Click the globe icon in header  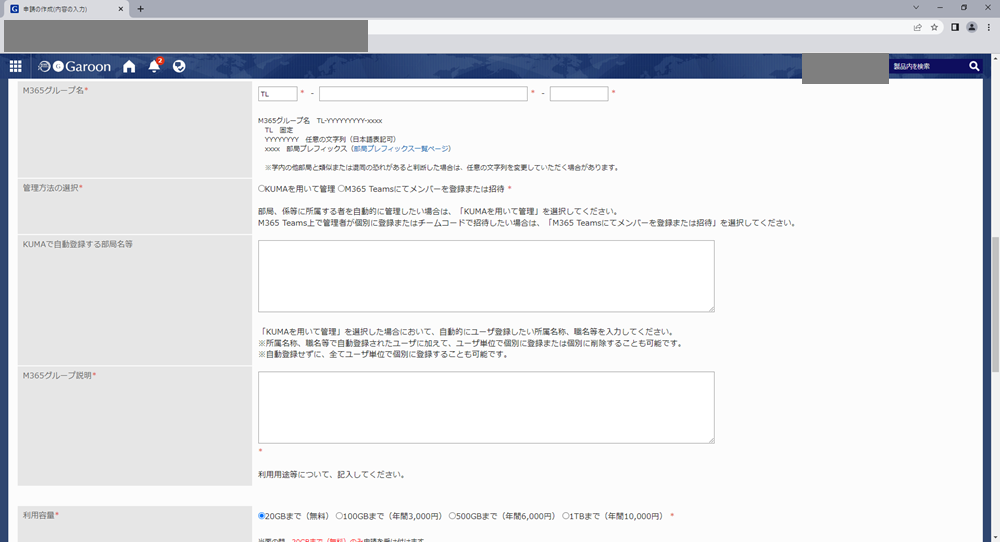[x=179, y=66]
